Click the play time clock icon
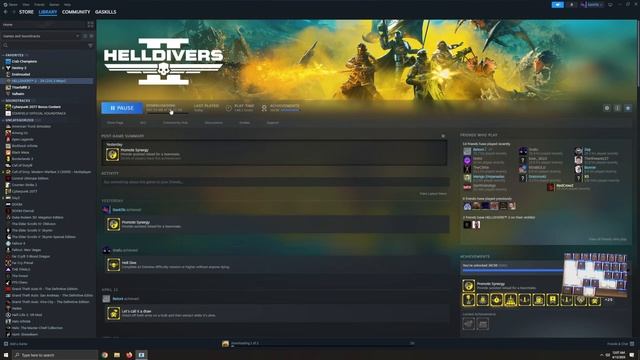The width and height of the screenshot is (640, 360). (229, 108)
